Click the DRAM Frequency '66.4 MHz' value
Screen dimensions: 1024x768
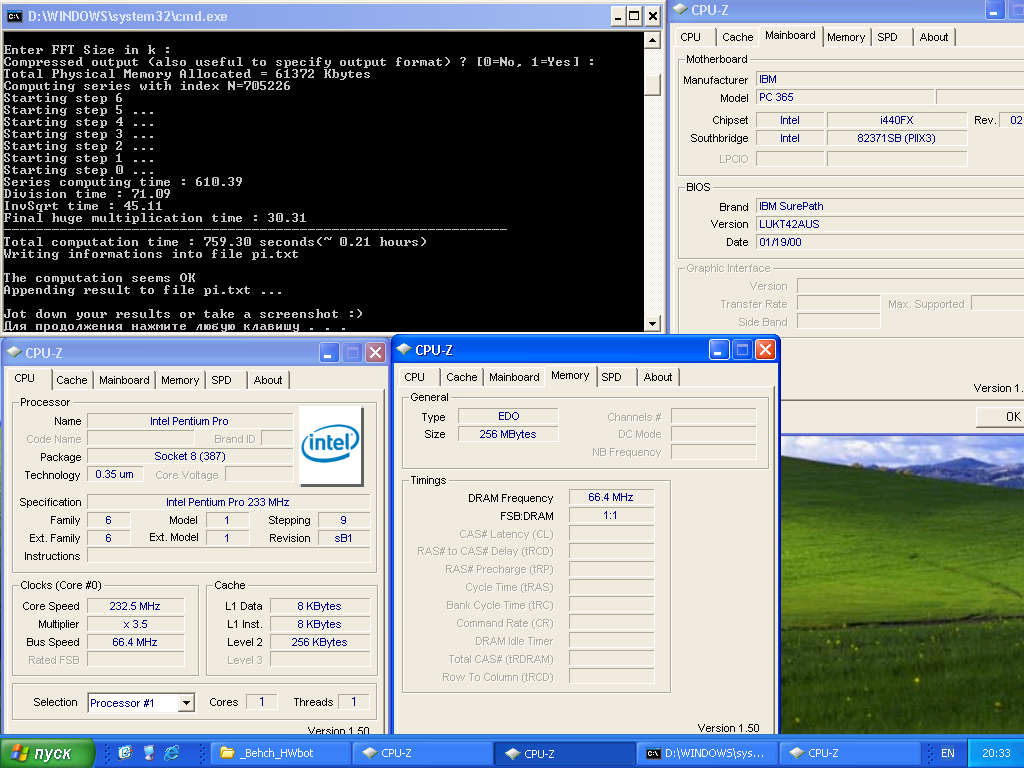611,497
